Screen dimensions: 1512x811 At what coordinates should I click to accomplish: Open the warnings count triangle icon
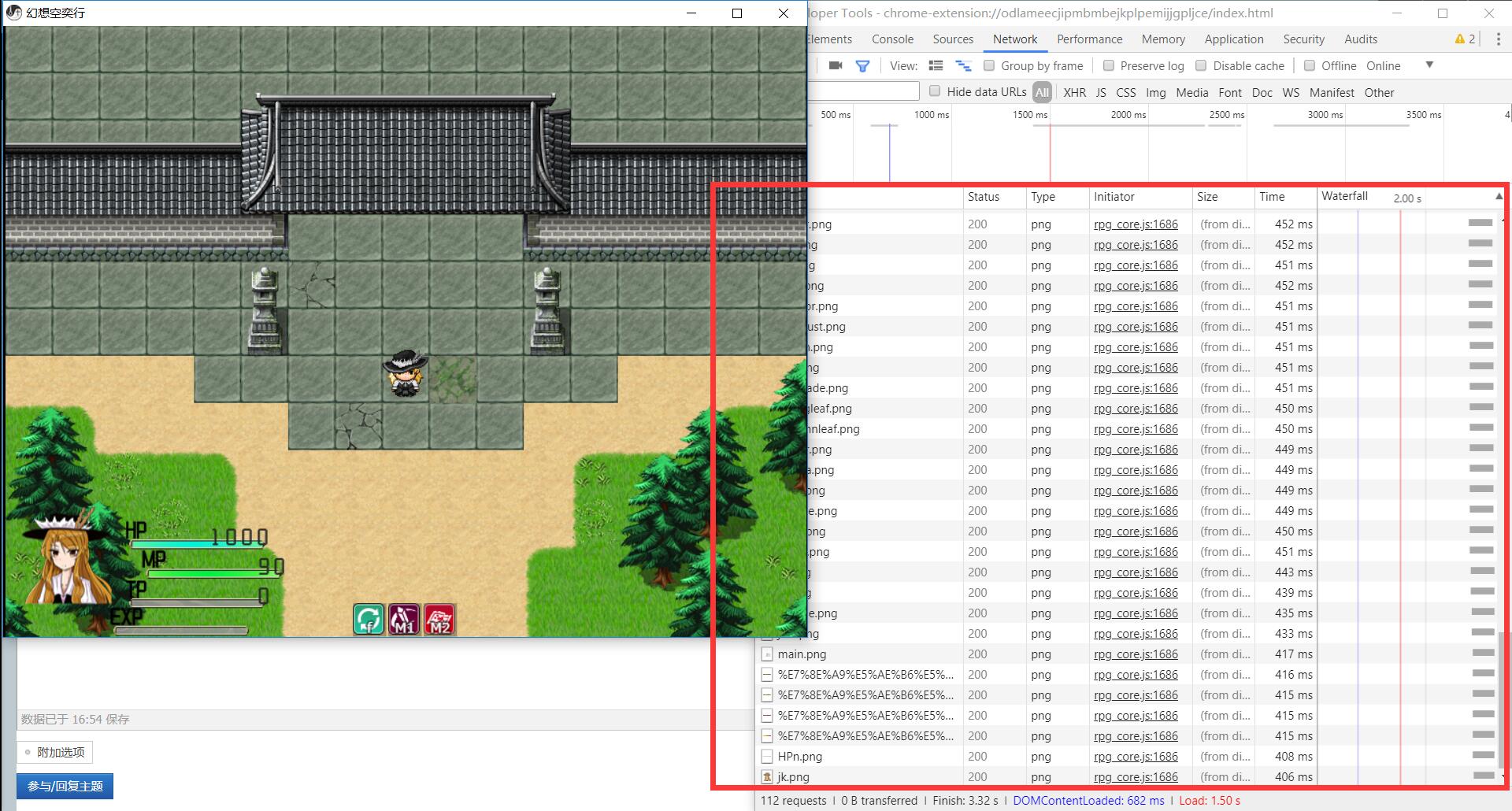(x=1460, y=39)
